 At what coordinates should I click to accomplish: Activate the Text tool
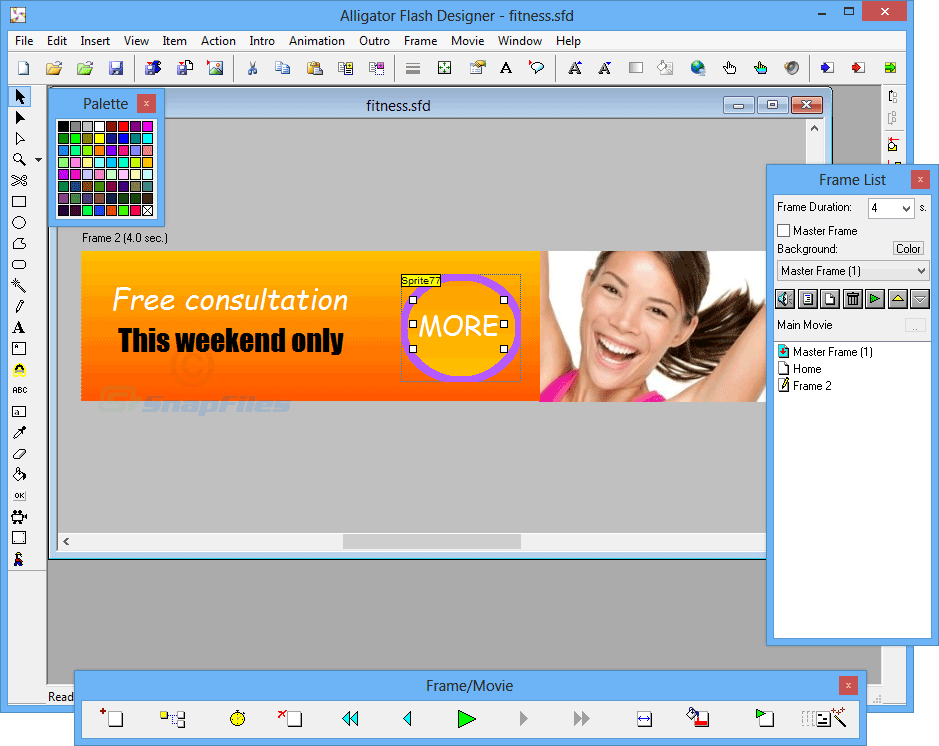tap(17, 327)
